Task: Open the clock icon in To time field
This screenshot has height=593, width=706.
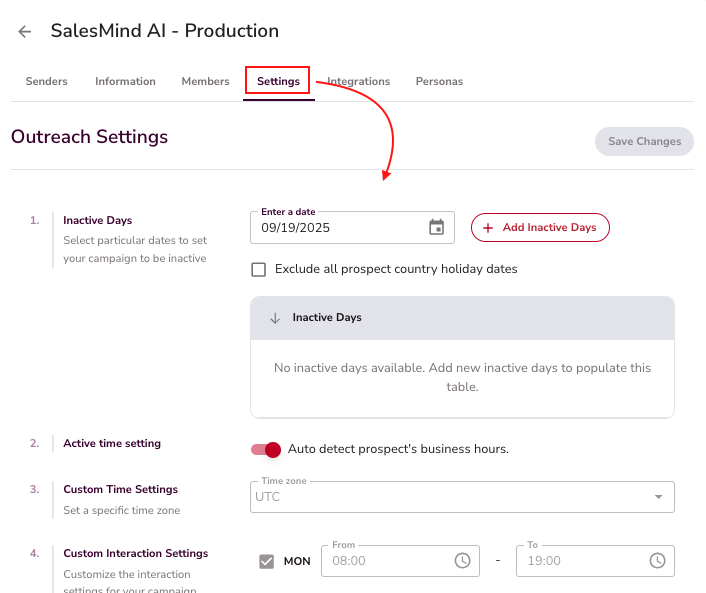Action: [657, 561]
